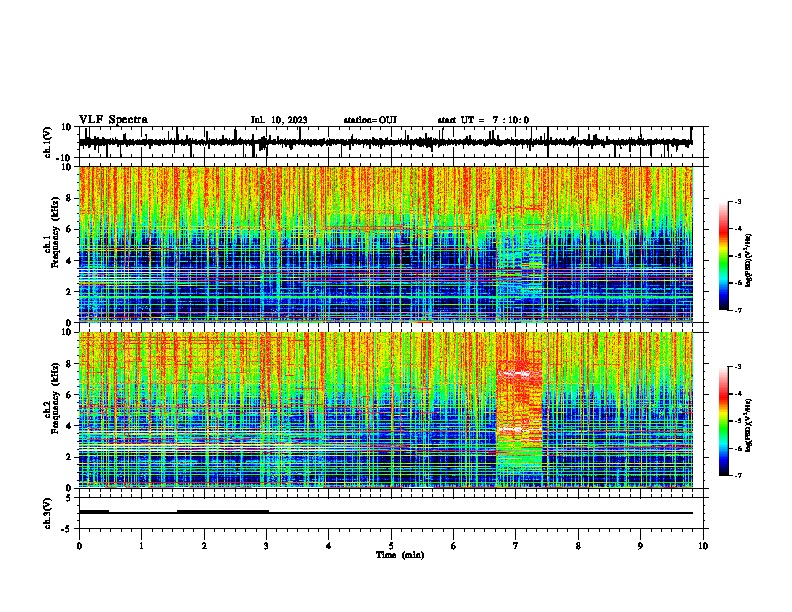Click the "9" tick on the time axis

coord(640,546)
